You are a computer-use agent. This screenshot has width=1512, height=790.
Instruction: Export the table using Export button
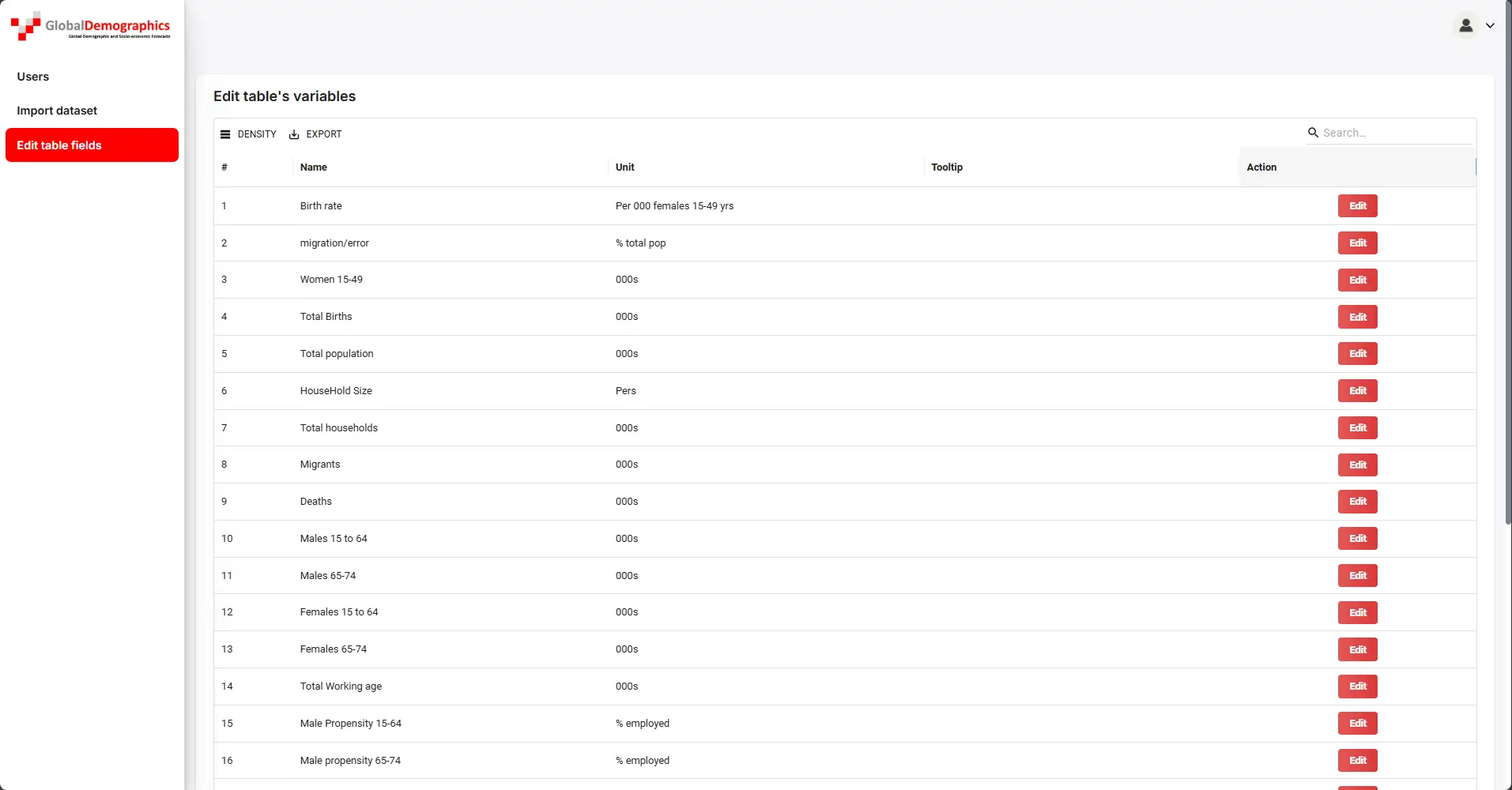tap(315, 134)
